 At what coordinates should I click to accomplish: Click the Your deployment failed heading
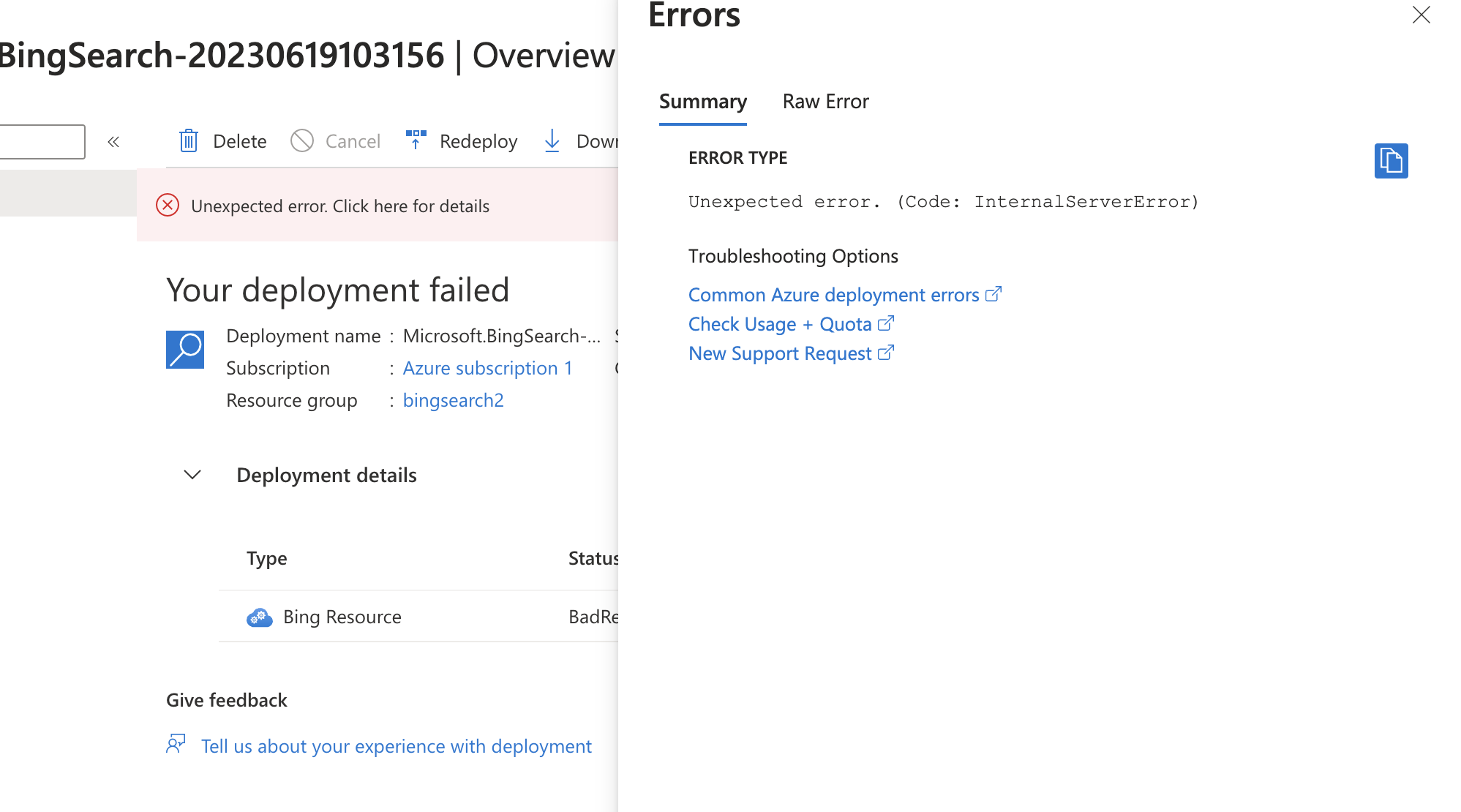pos(337,290)
